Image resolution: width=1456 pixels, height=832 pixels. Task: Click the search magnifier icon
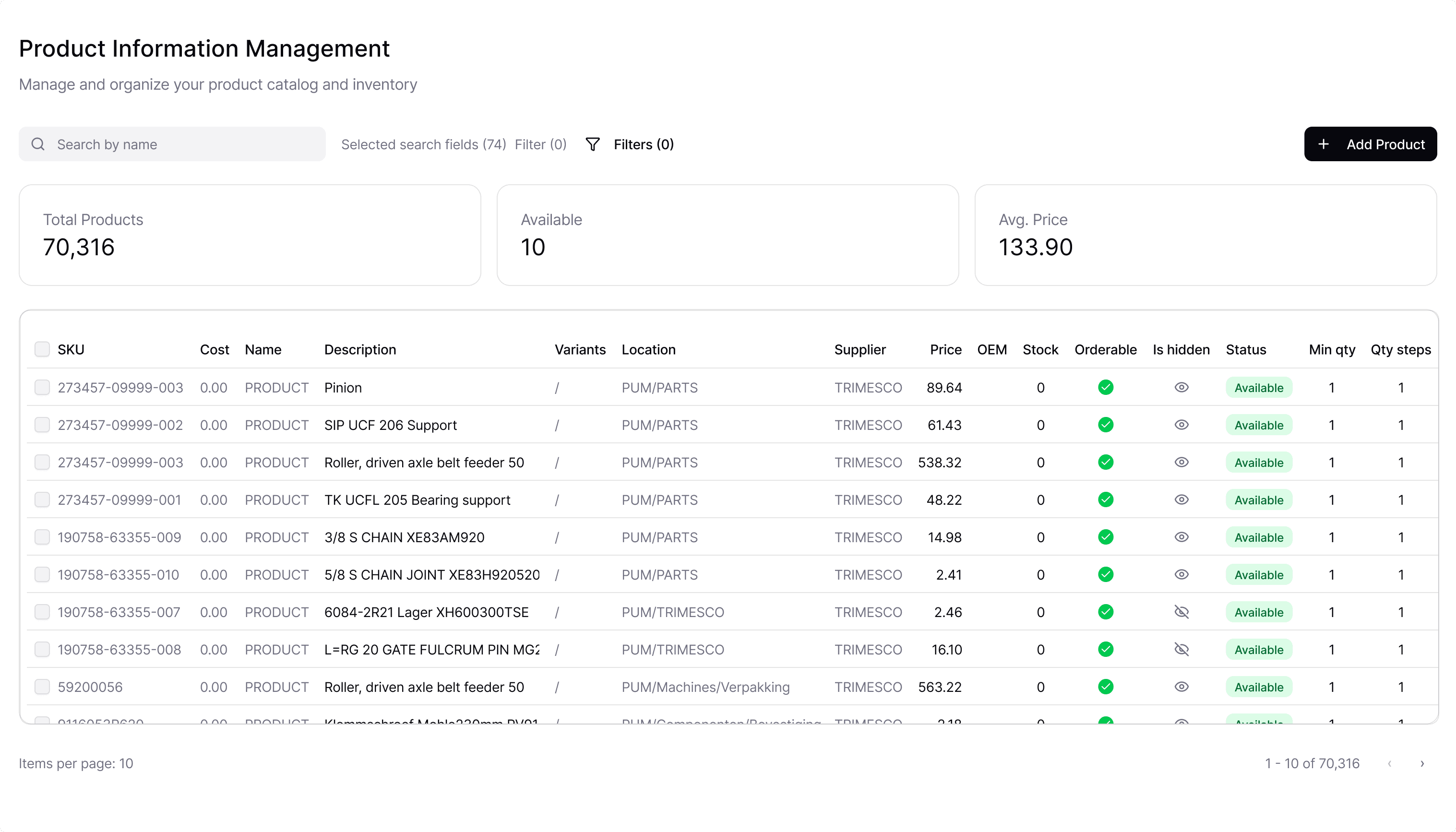pos(38,144)
